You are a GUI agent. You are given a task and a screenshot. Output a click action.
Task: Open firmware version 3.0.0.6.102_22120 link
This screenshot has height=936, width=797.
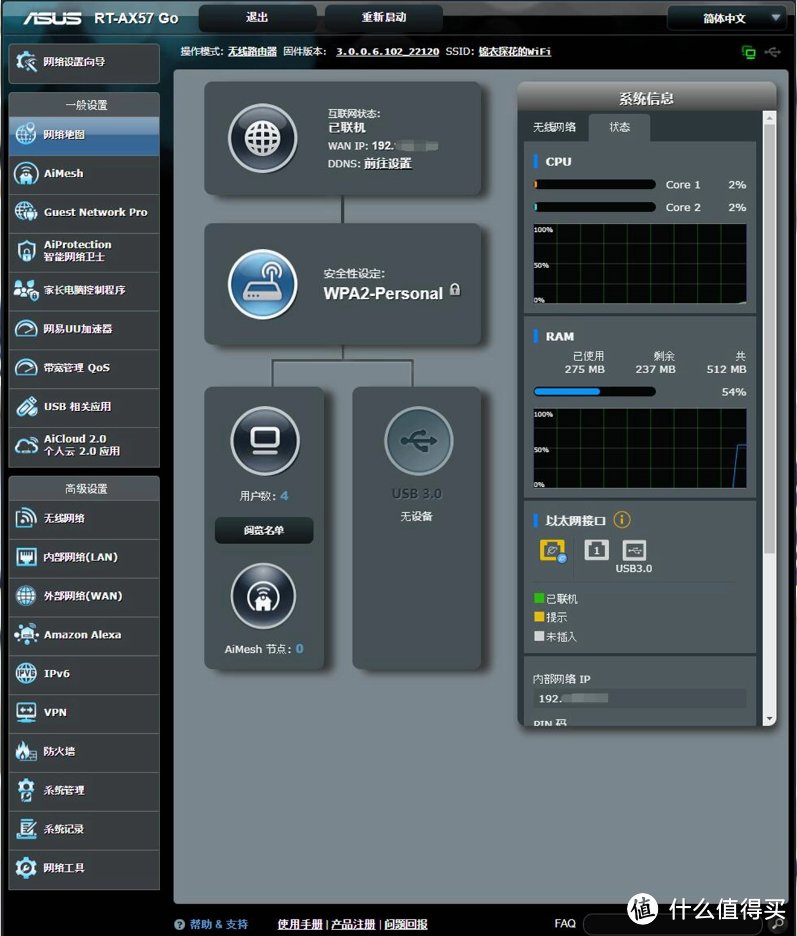click(387, 51)
